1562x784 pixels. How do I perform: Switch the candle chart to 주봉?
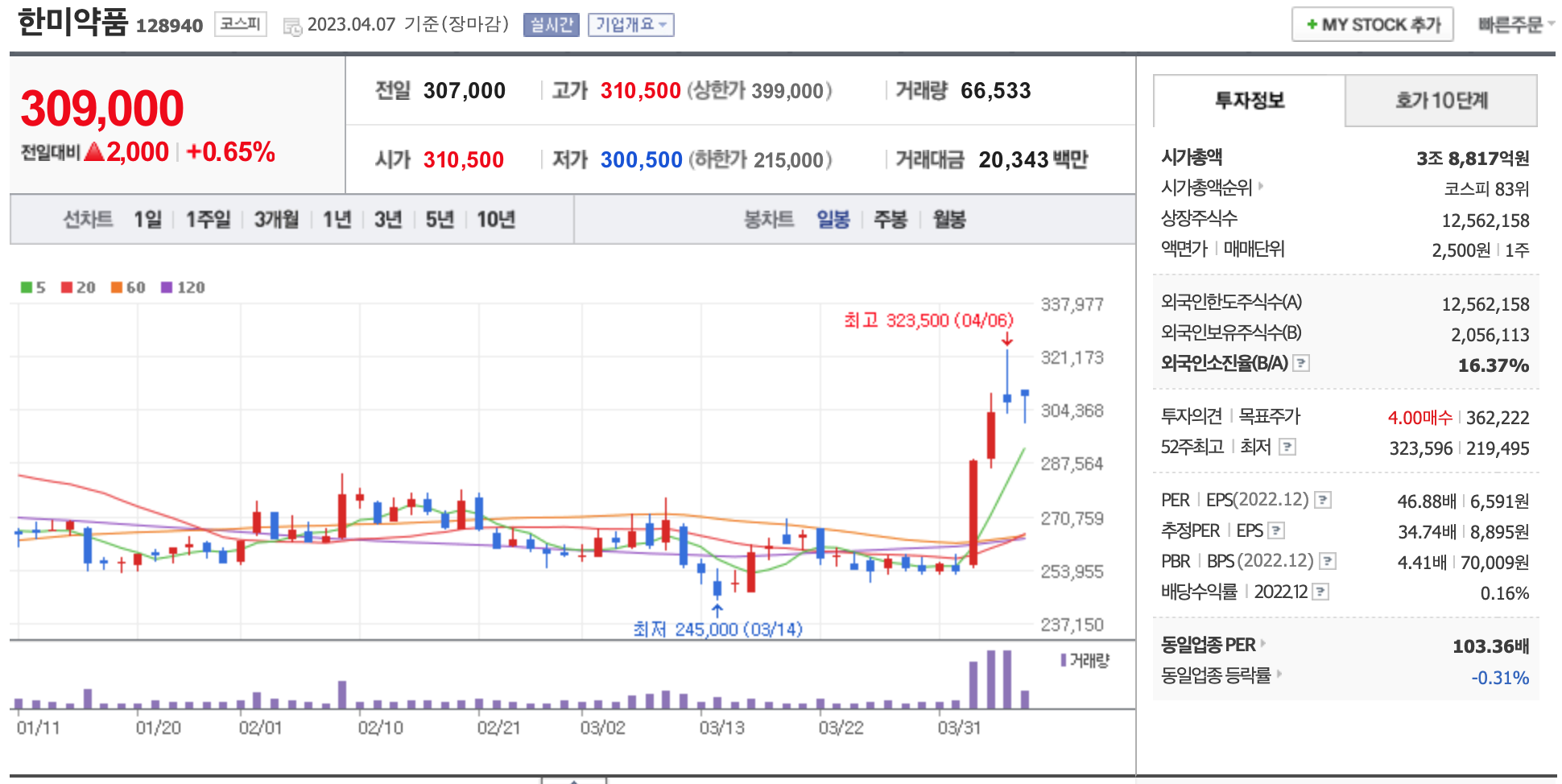[x=891, y=219]
